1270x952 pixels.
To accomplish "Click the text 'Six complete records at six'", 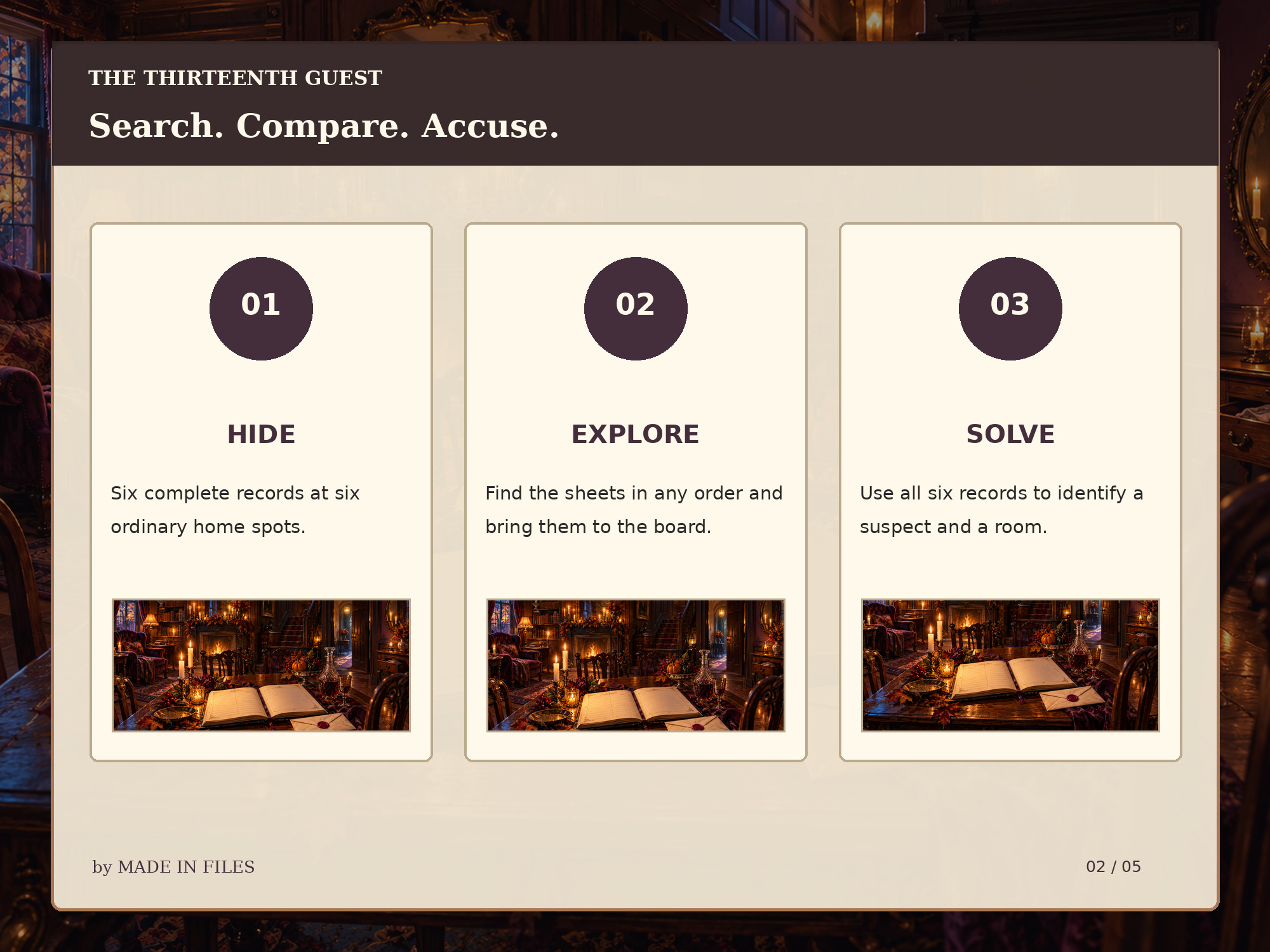I will [x=235, y=493].
